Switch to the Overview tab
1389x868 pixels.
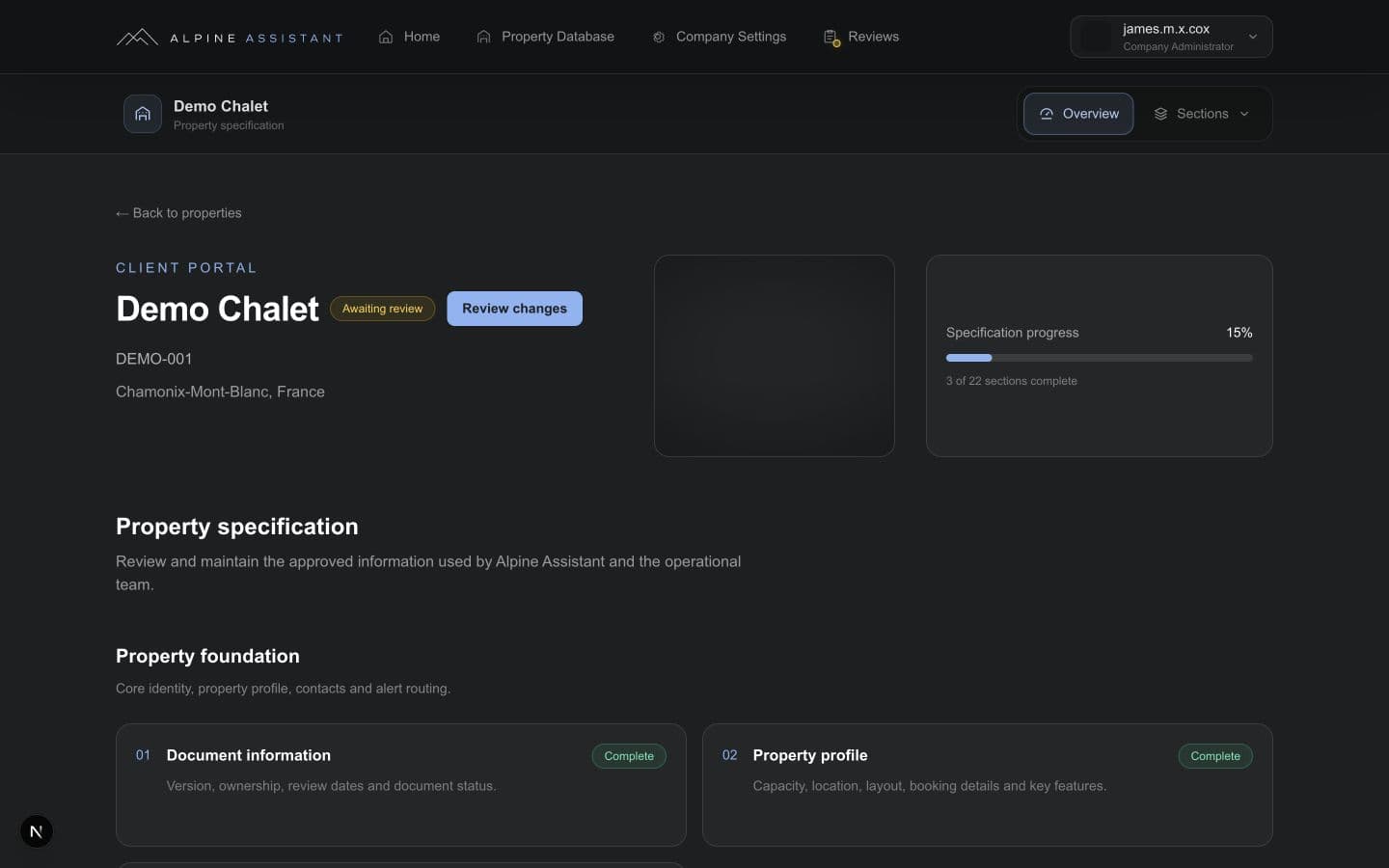[1078, 114]
